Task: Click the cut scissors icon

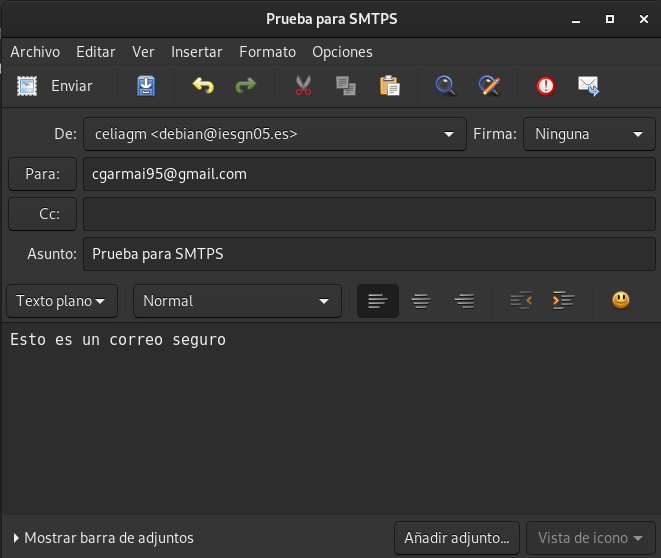Action: 304,86
